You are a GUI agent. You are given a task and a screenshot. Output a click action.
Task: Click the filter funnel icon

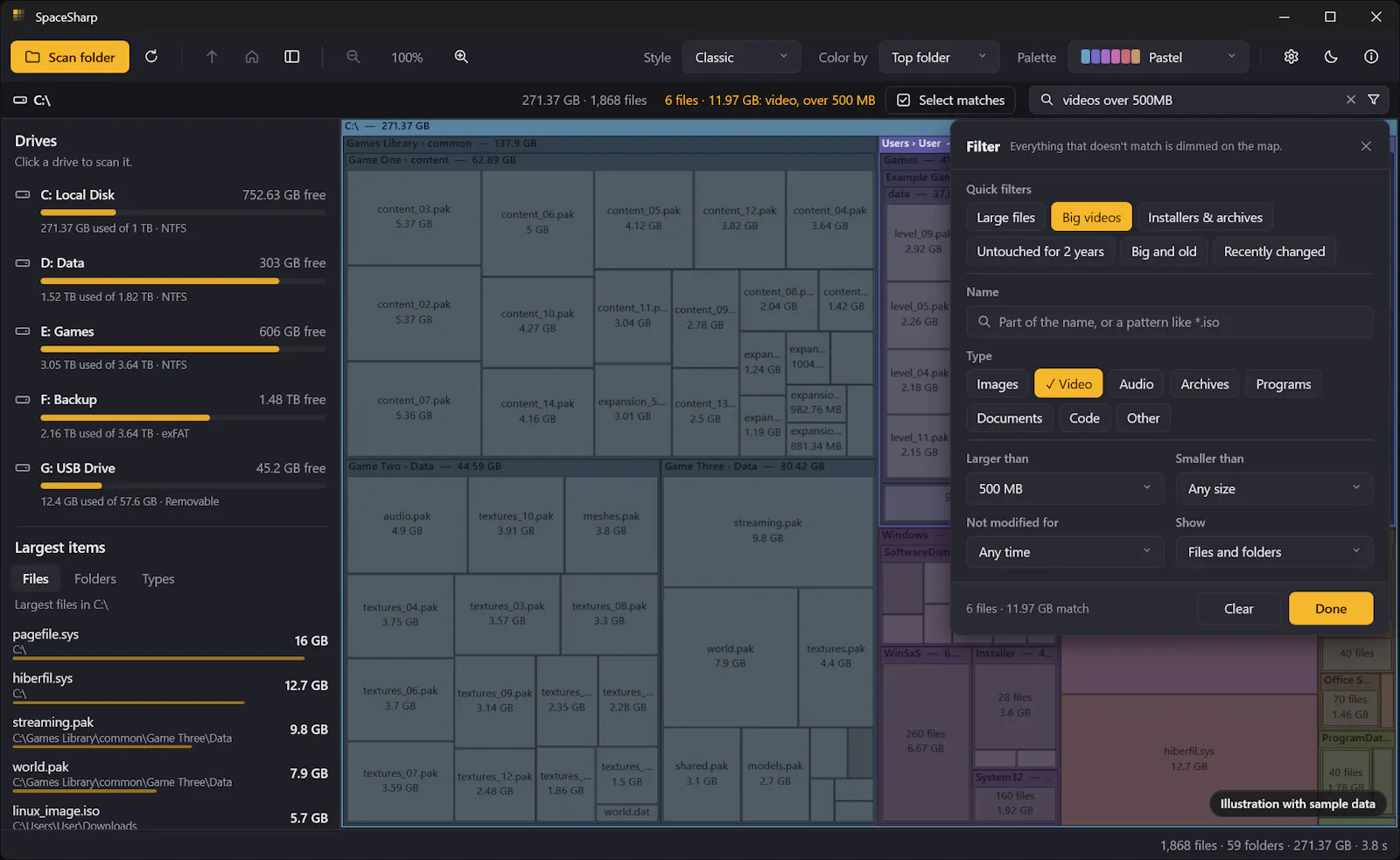pyautogui.click(x=1374, y=100)
